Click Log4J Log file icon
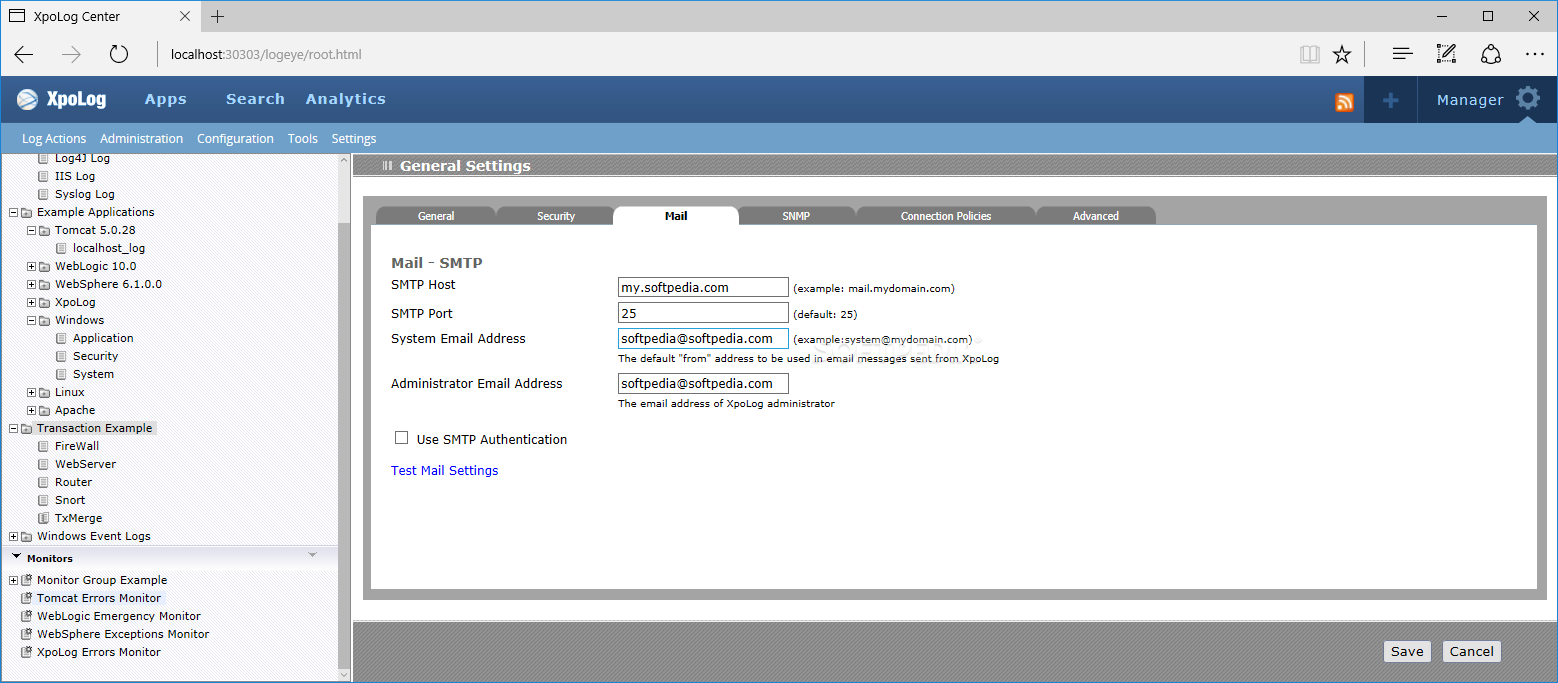 (x=43, y=158)
